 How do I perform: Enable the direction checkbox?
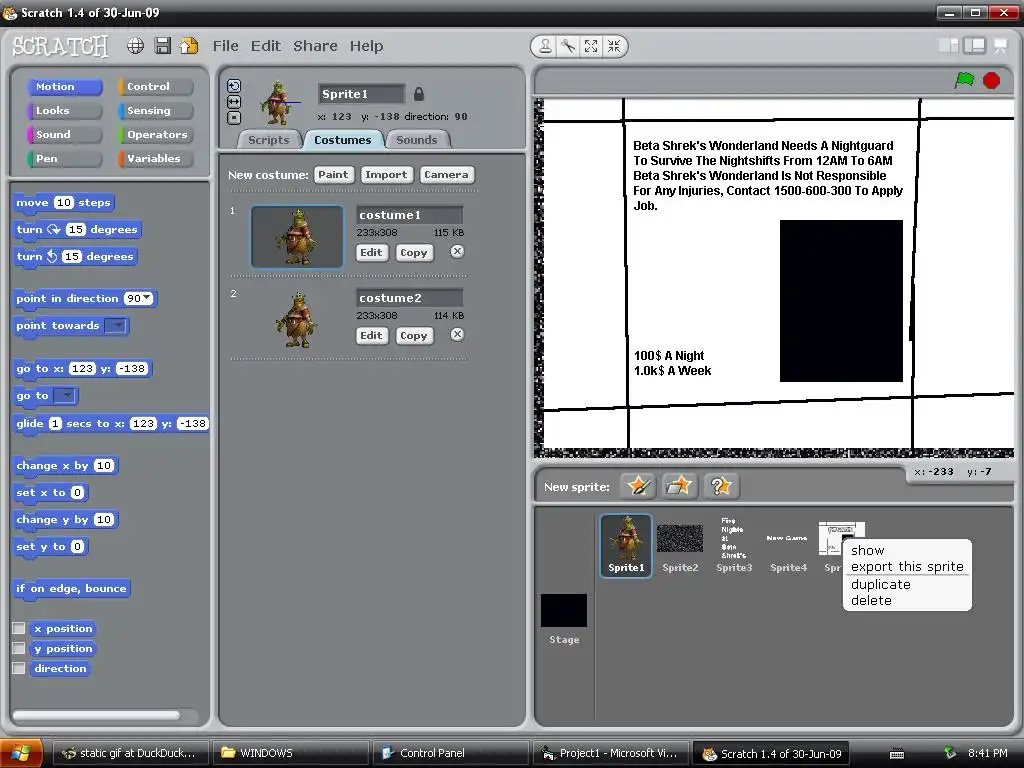[19, 668]
